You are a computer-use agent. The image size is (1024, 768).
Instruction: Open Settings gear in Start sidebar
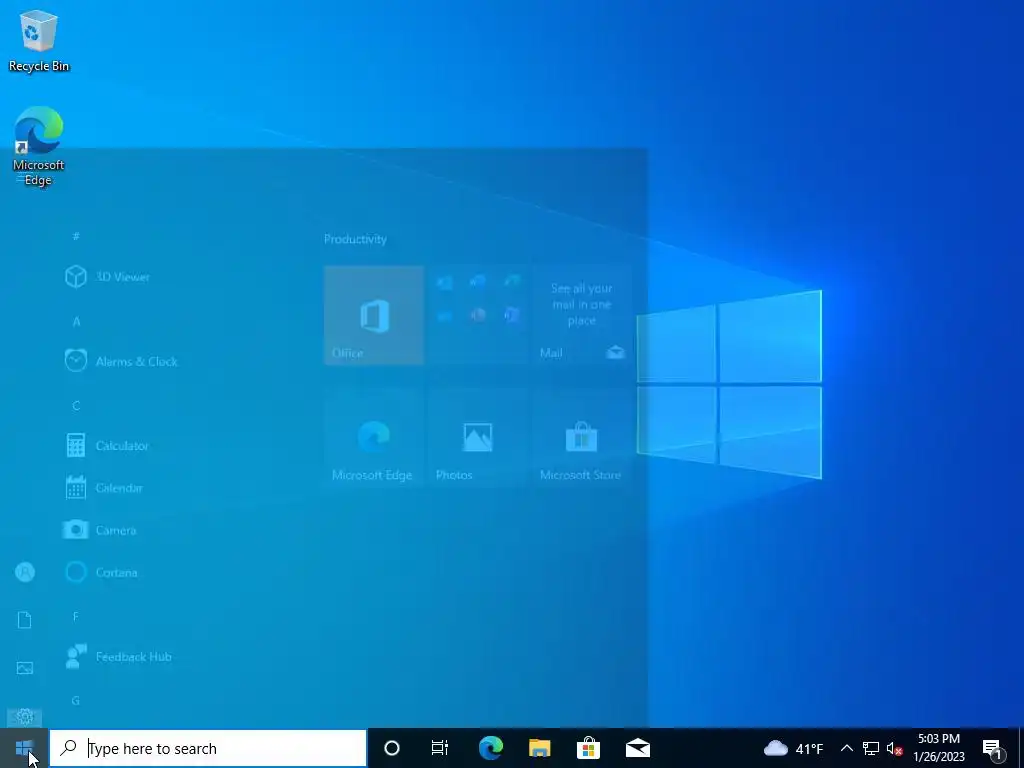click(25, 716)
